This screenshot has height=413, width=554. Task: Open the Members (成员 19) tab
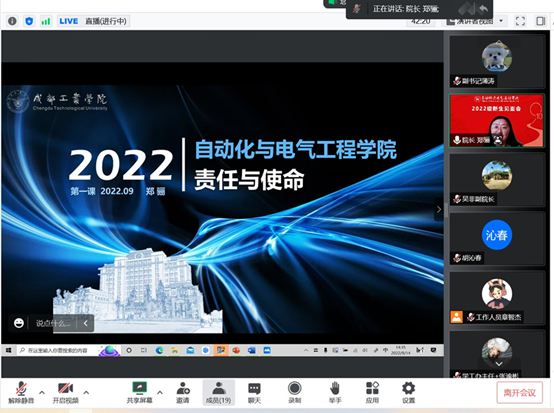point(219,393)
